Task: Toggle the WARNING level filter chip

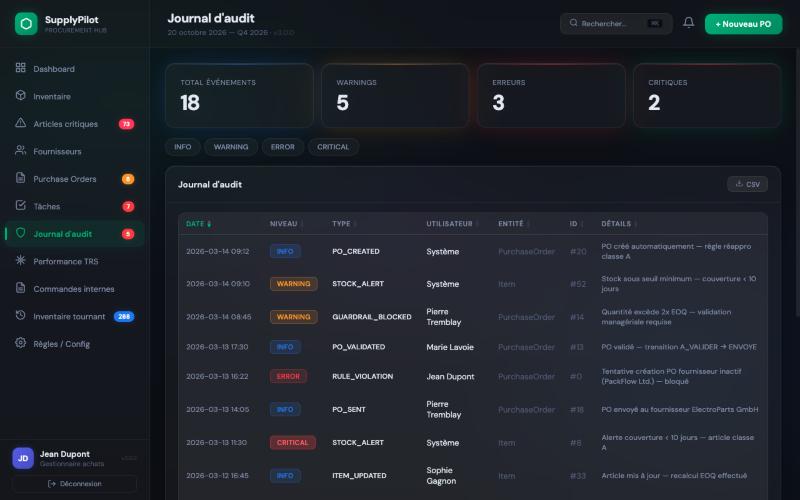Action: [231, 147]
